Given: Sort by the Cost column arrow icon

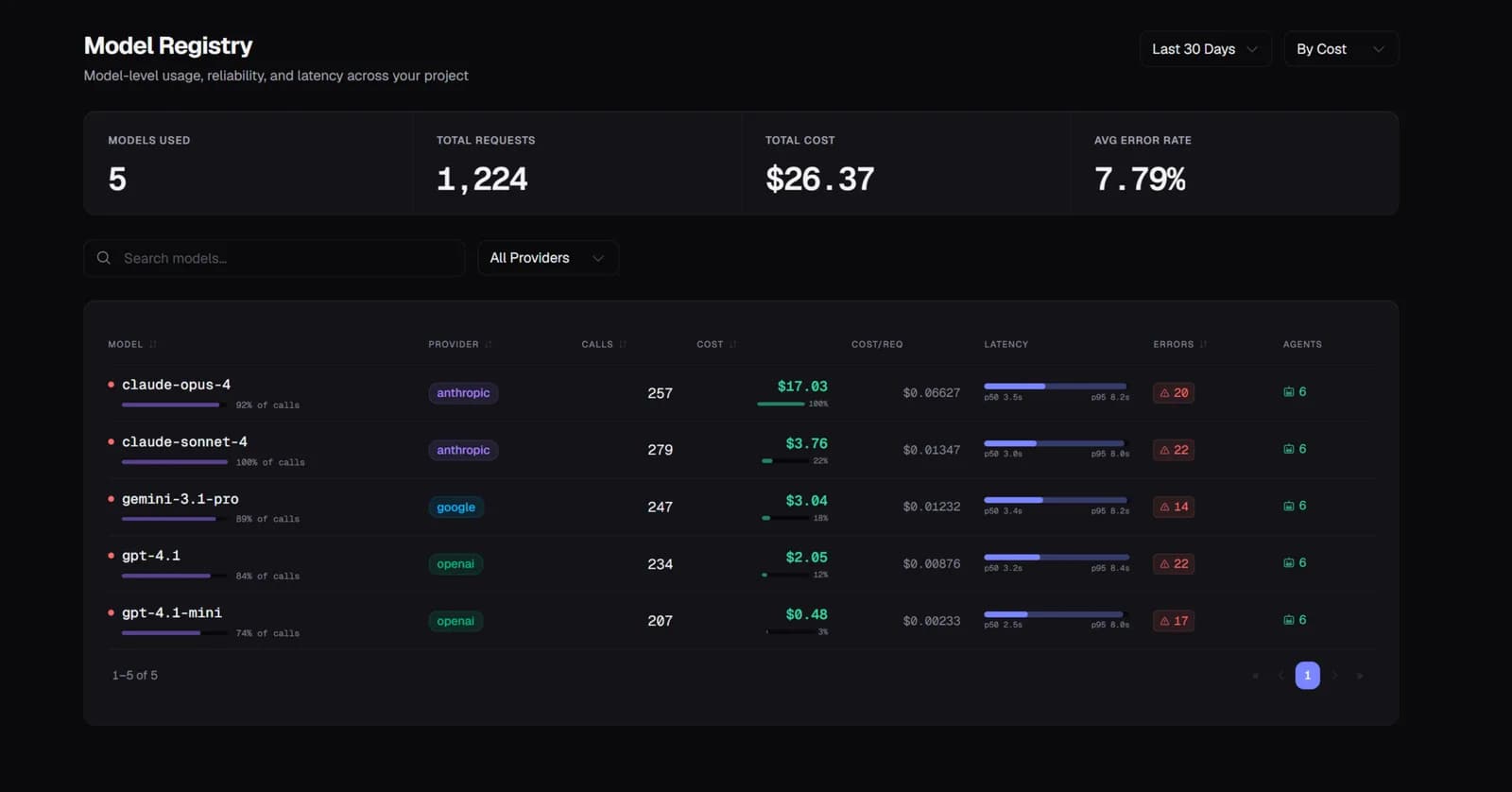Looking at the screenshot, I should tap(732, 344).
